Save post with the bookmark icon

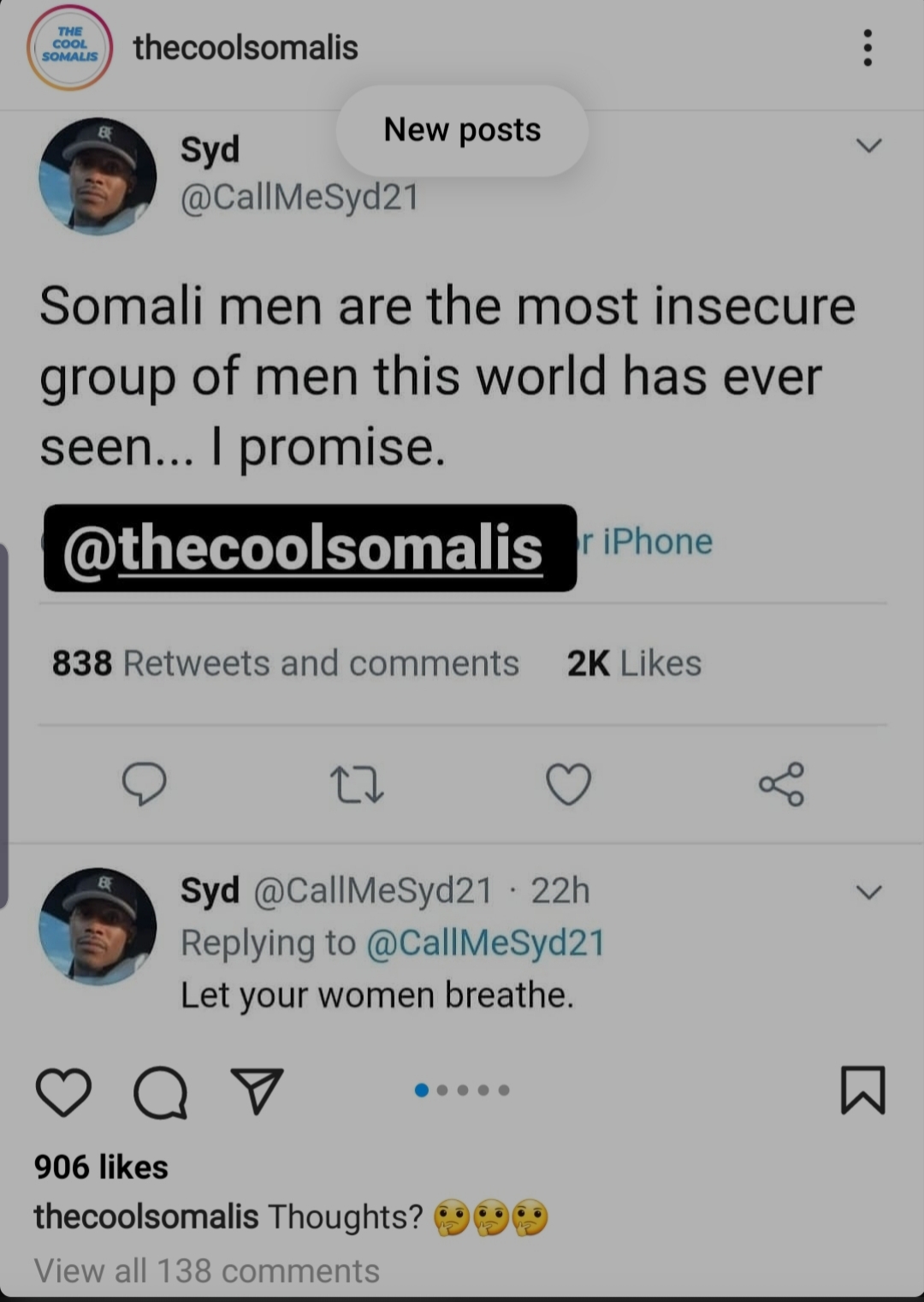[862, 1090]
